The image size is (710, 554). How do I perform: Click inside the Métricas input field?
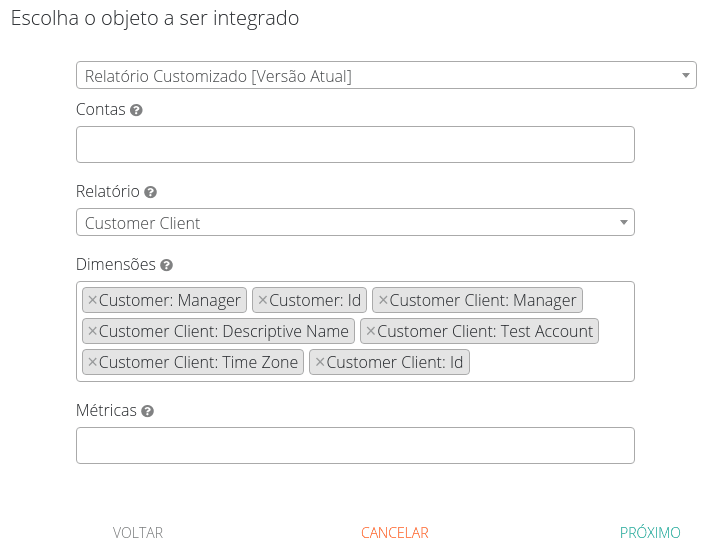355,446
